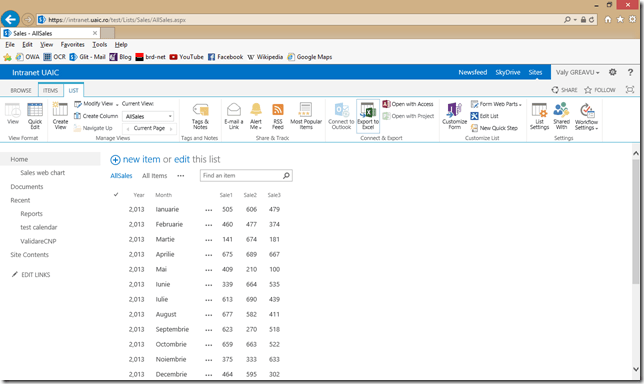The height and width of the screenshot is (384, 644).
Task: Open the views ellipsis next to All Items
Action: pyautogui.click(x=181, y=175)
